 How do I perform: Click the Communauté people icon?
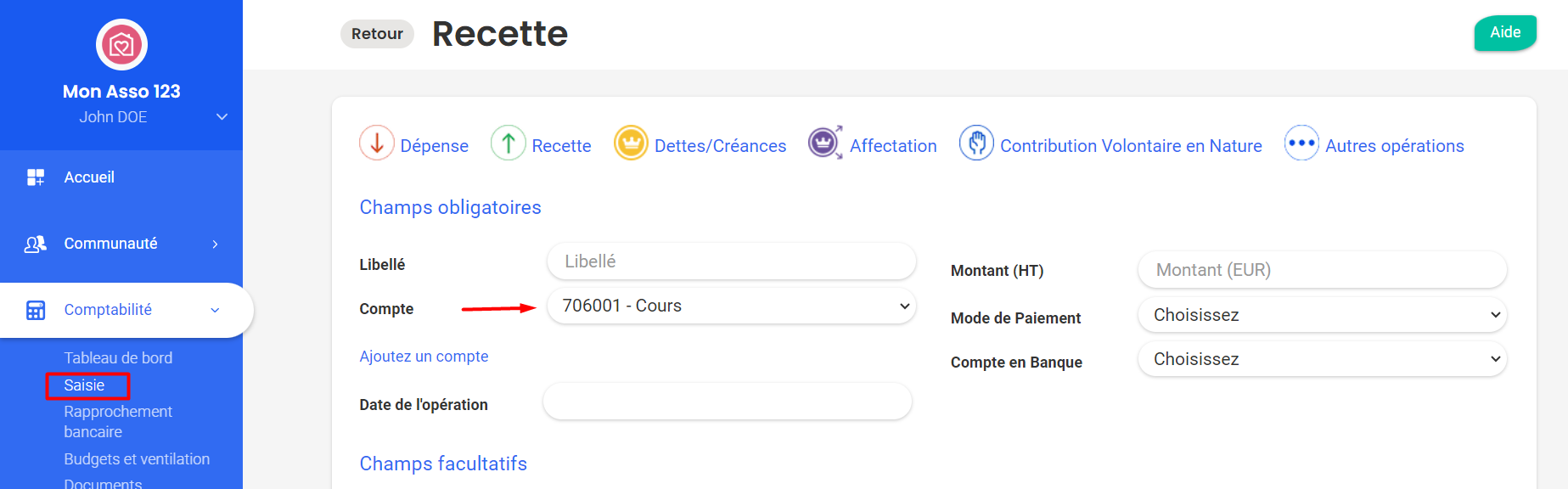click(x=36, y=244)
